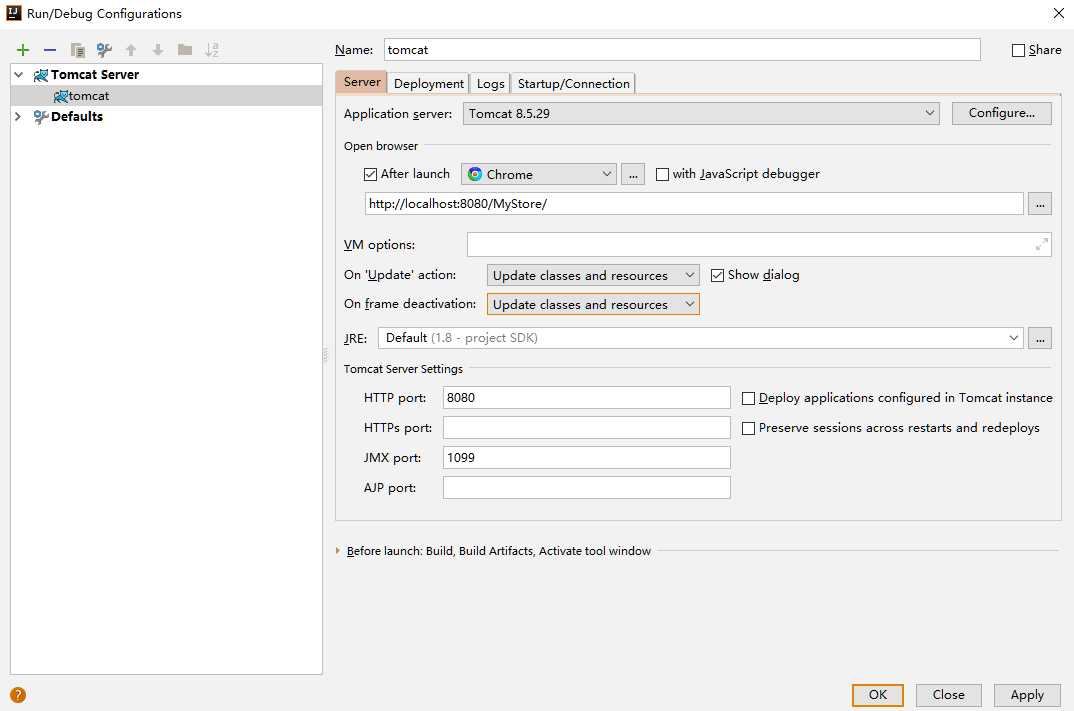Viewport: 1074px width, 711px height.
Task: Toggle the Share checkbox
Action: pos(1019,50)
